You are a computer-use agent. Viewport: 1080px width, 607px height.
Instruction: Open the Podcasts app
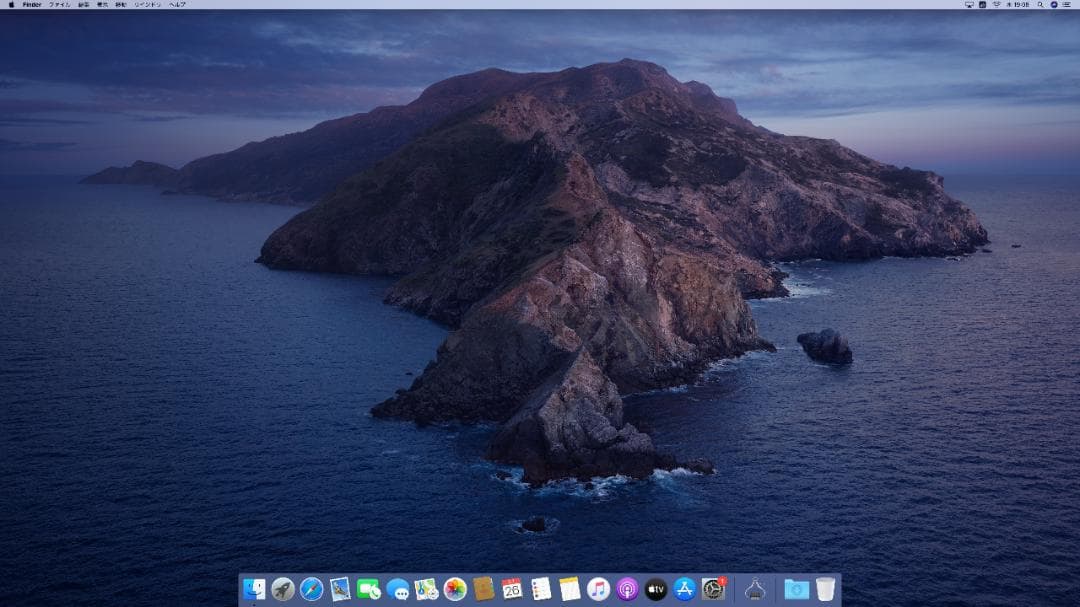tap(627, 589)
